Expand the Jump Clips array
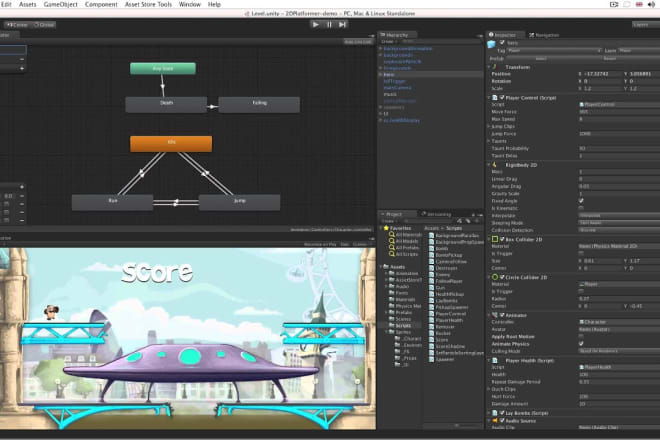 coord(489,126)
